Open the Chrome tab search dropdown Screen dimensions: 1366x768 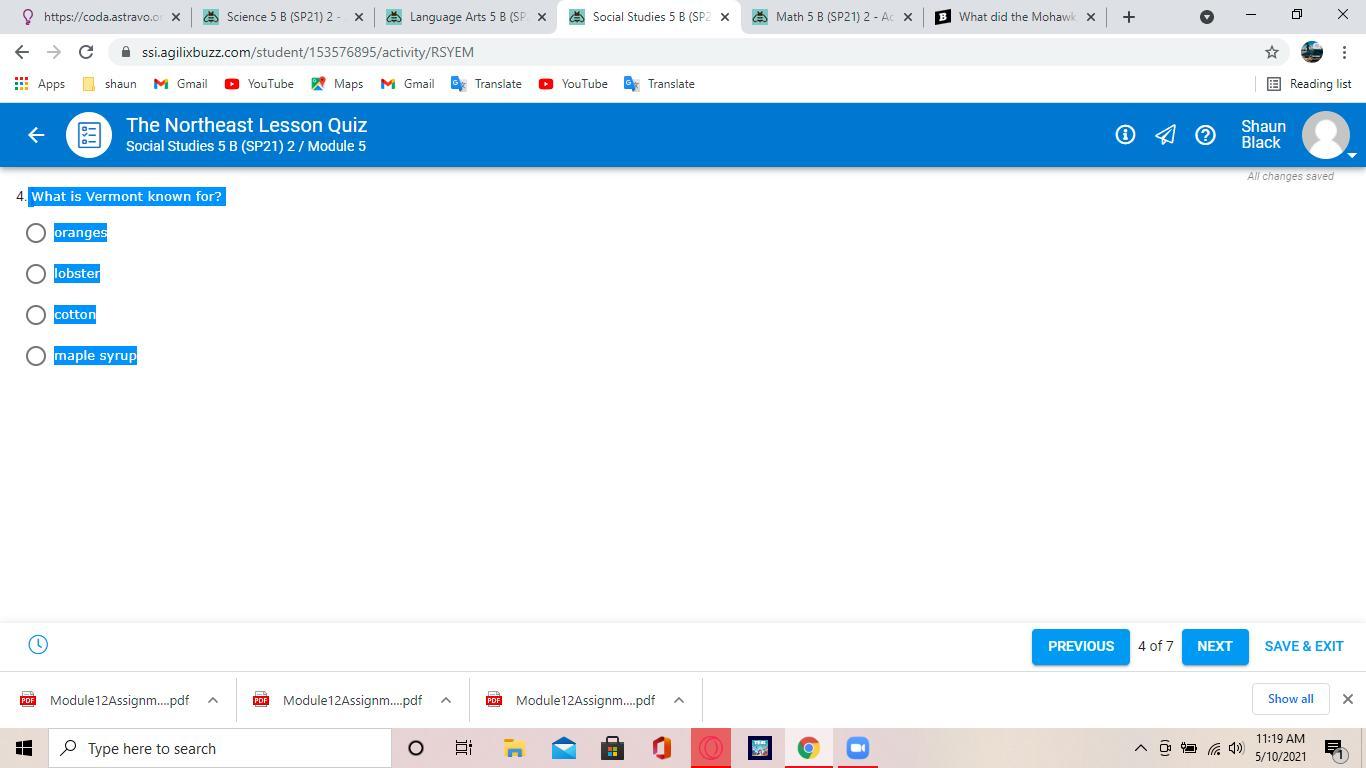[1207, 17]
